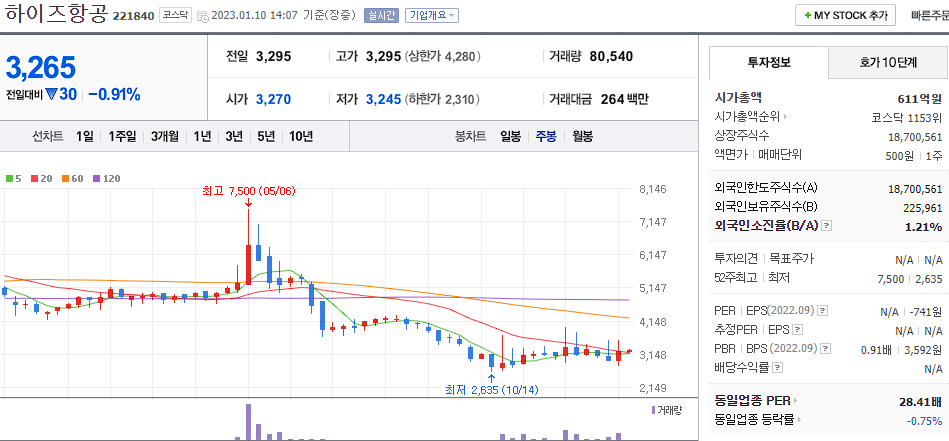The height and width of the screenshot is (441, 949).
Task: Select 주봉 candle chart
Action: click(545, 136)
